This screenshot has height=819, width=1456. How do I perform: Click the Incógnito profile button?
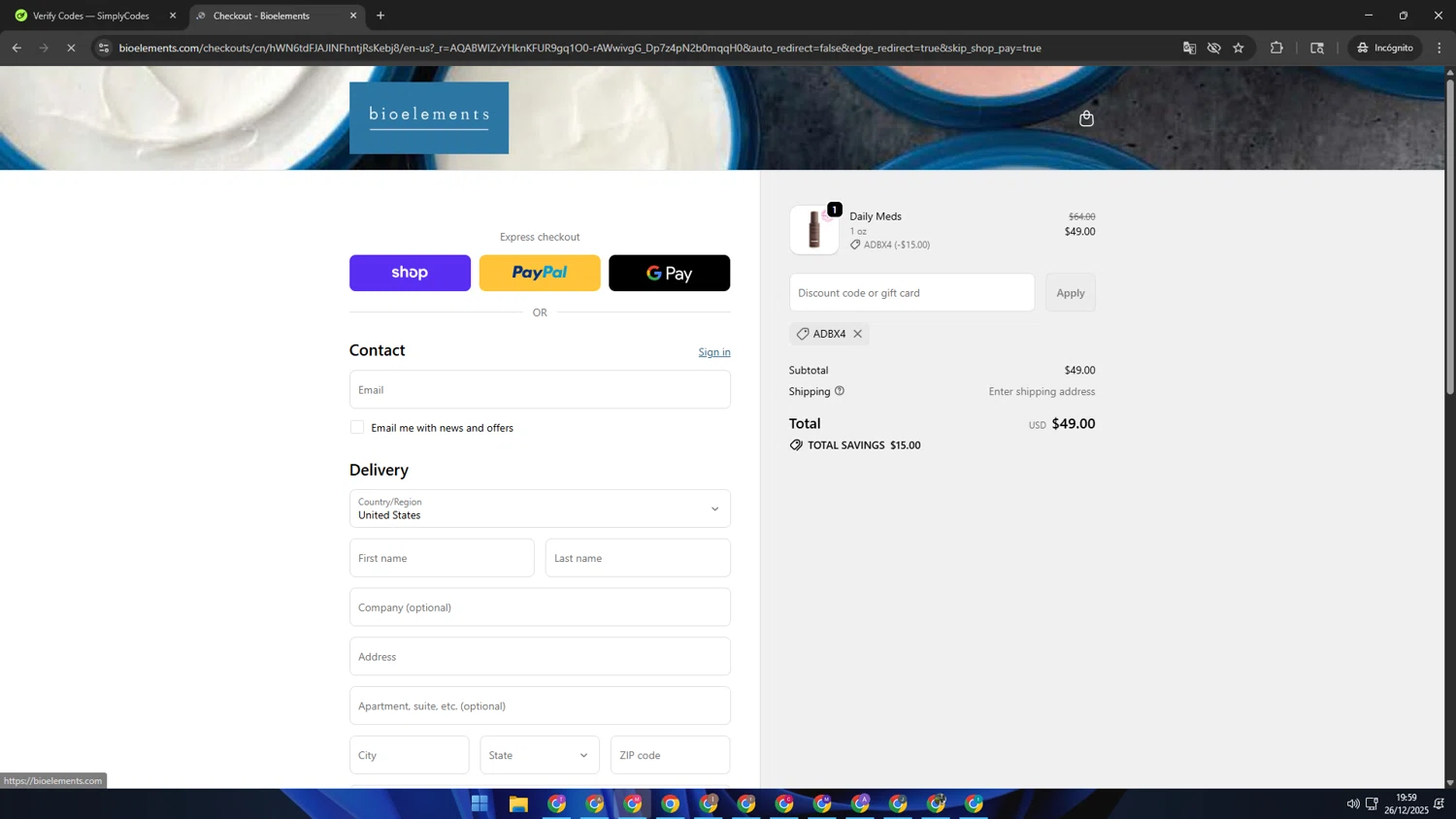tap(1386, 48)
